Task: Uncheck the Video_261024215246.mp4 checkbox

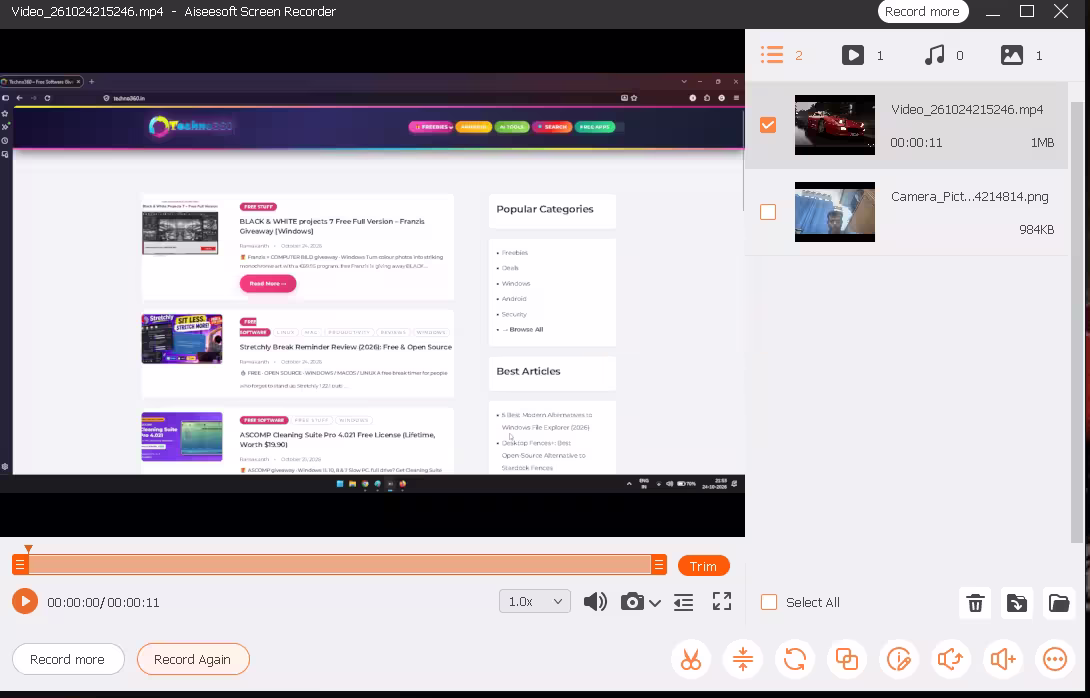Action: [767, 125]
